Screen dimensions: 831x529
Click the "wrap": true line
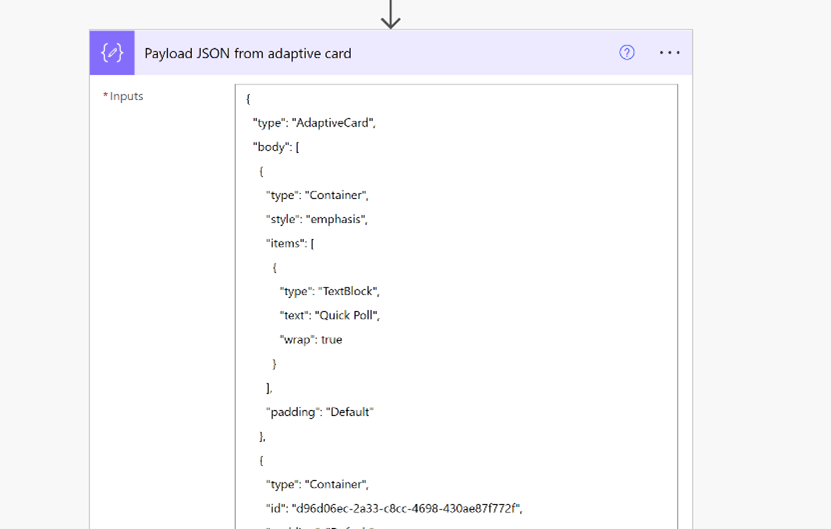[x=311, y=339]
